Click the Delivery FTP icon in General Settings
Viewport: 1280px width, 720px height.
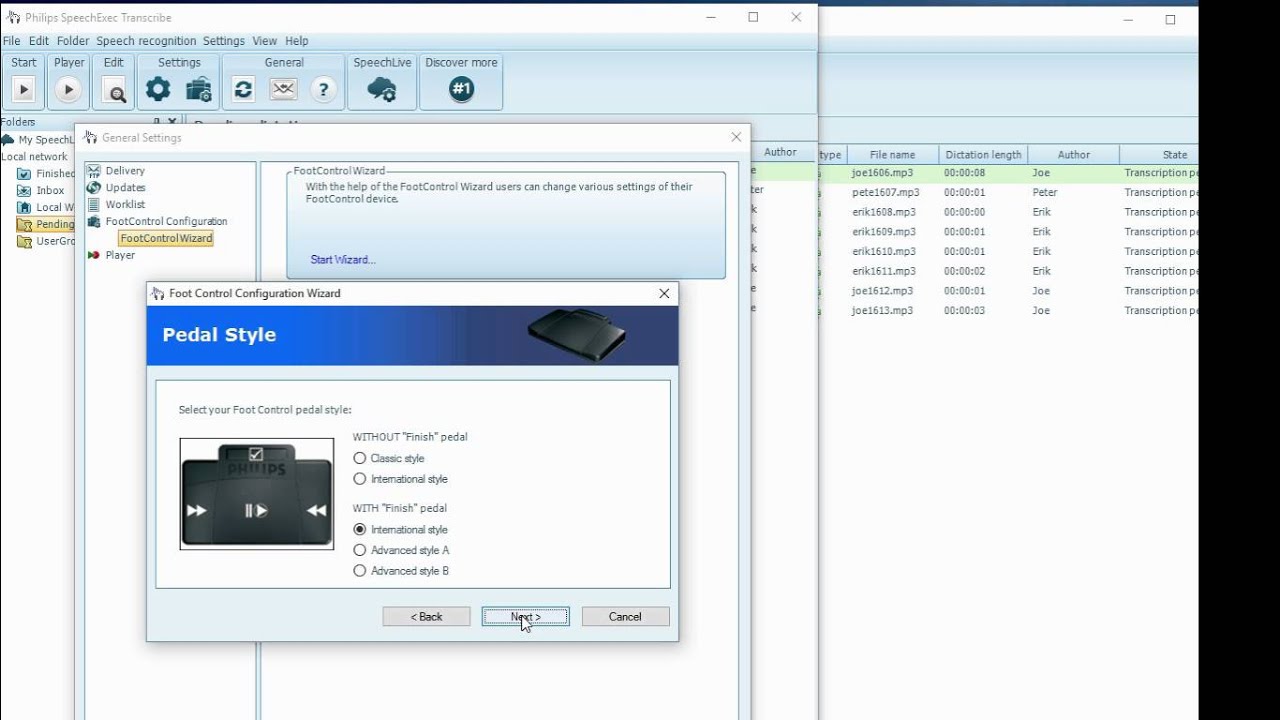coord(94,171)
